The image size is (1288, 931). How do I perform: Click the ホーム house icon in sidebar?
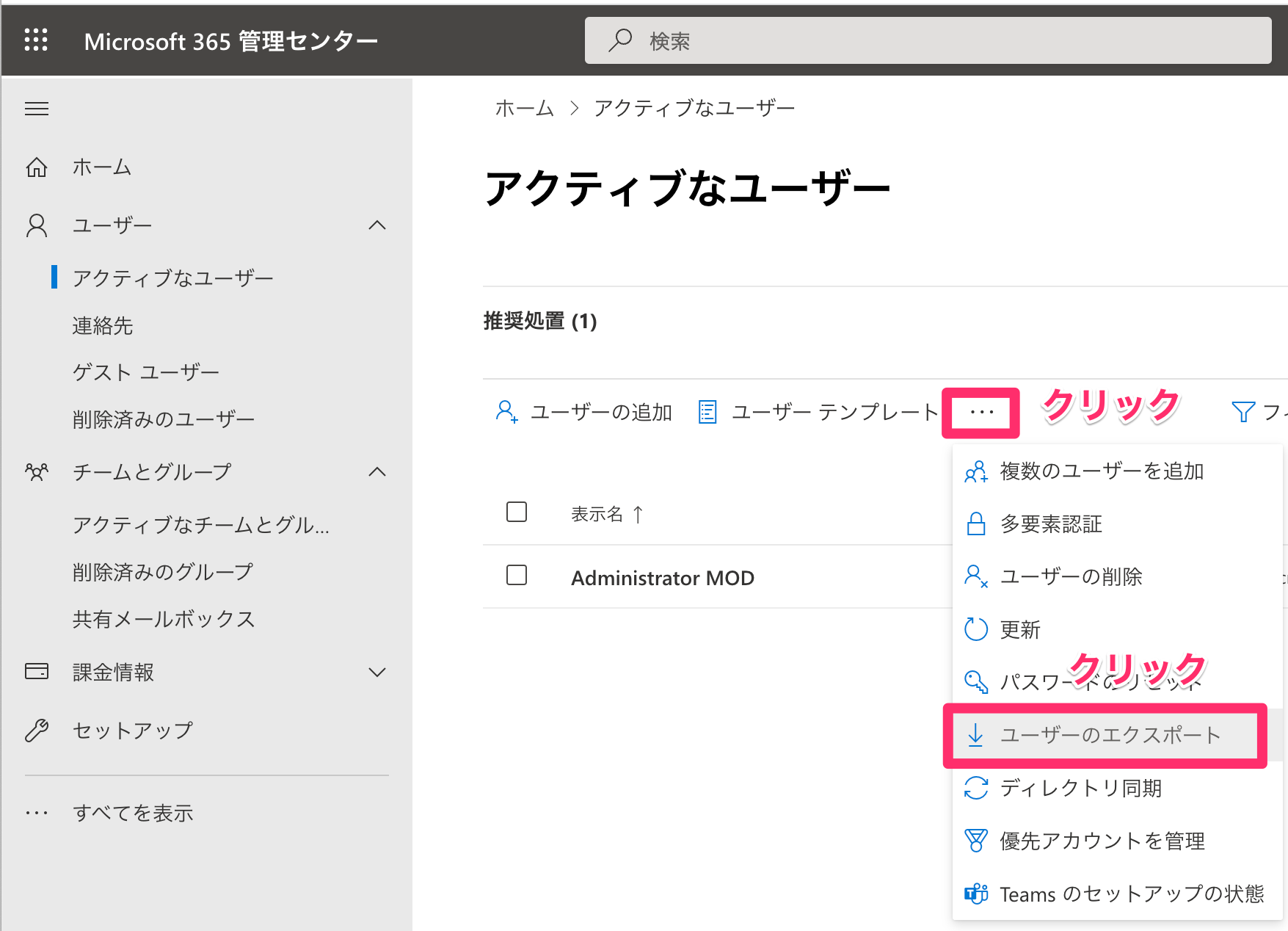pyautogui.click(x=37, y=167)
